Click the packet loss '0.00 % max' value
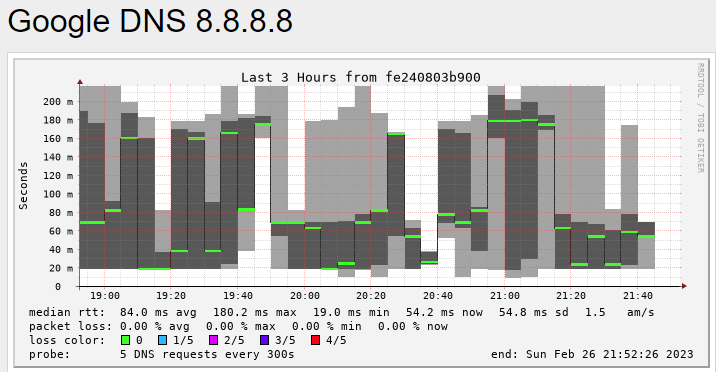Screen dimensions: 716x372 click(x=241, y=327)
